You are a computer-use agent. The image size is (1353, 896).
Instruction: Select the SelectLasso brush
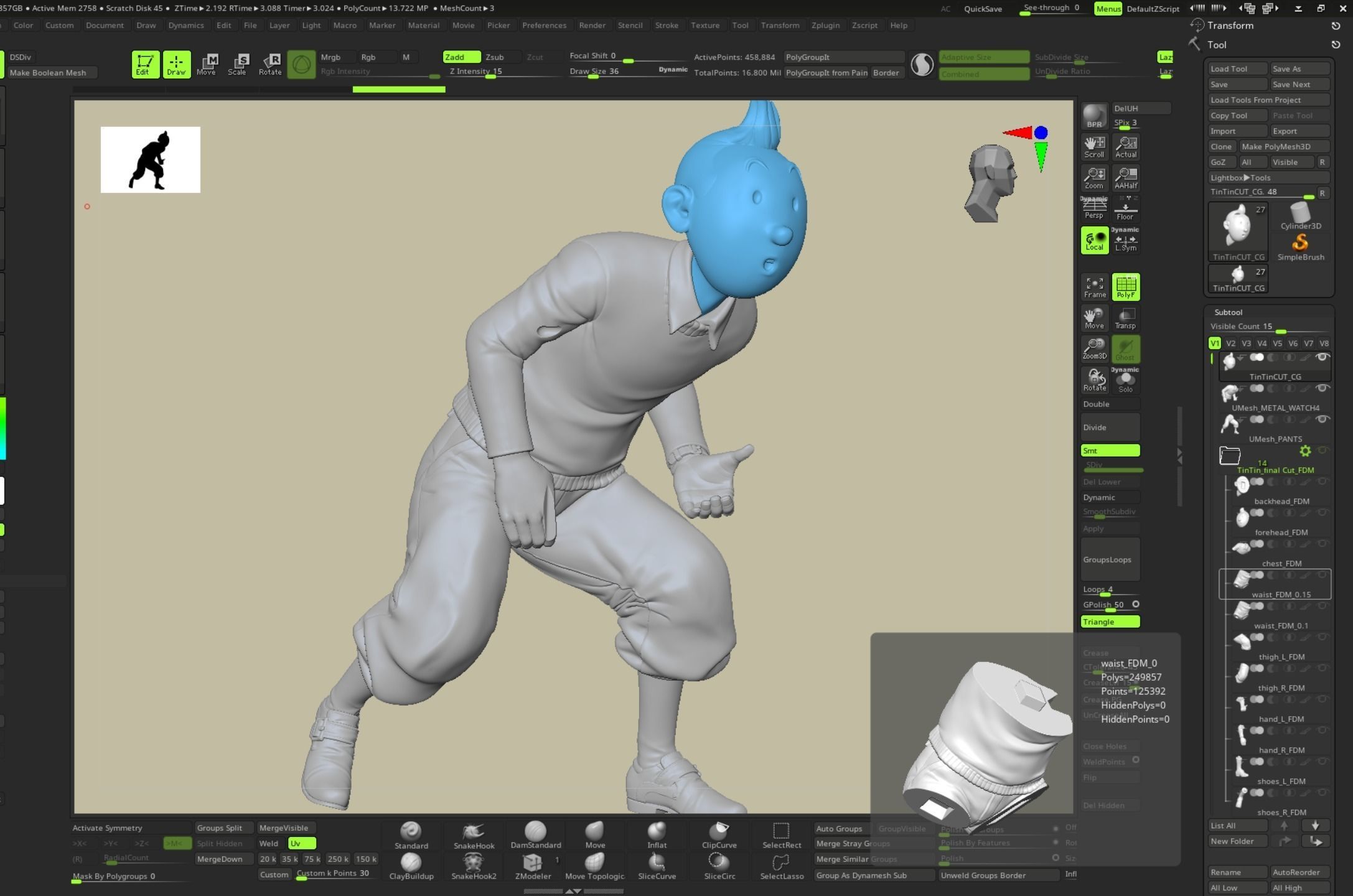(x=781, y=866)
